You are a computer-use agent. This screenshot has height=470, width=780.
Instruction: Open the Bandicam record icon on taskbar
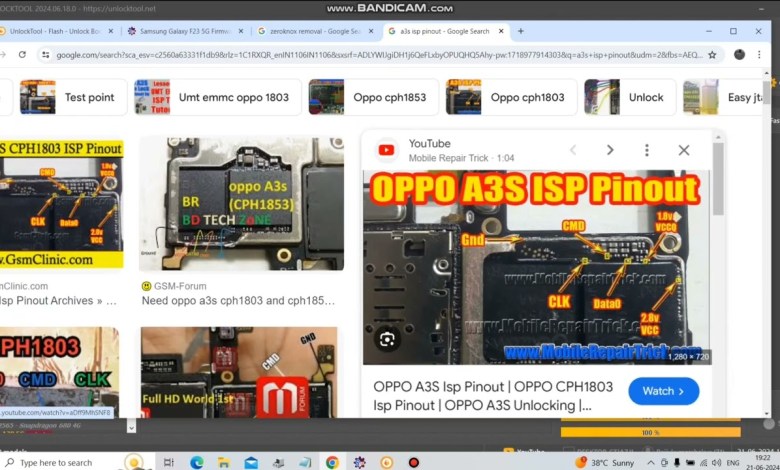pyautogui.click(x=413, y=463)
